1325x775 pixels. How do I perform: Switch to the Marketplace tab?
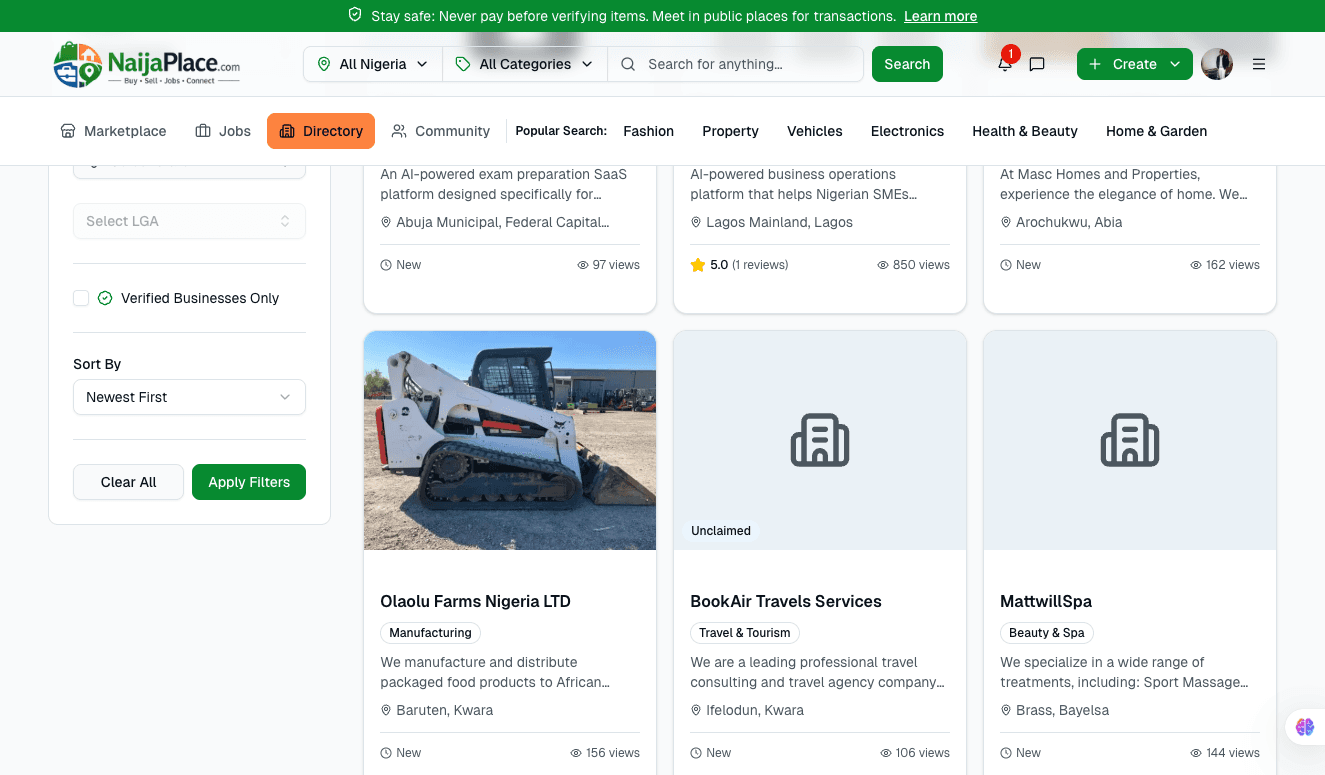point(113,131)
